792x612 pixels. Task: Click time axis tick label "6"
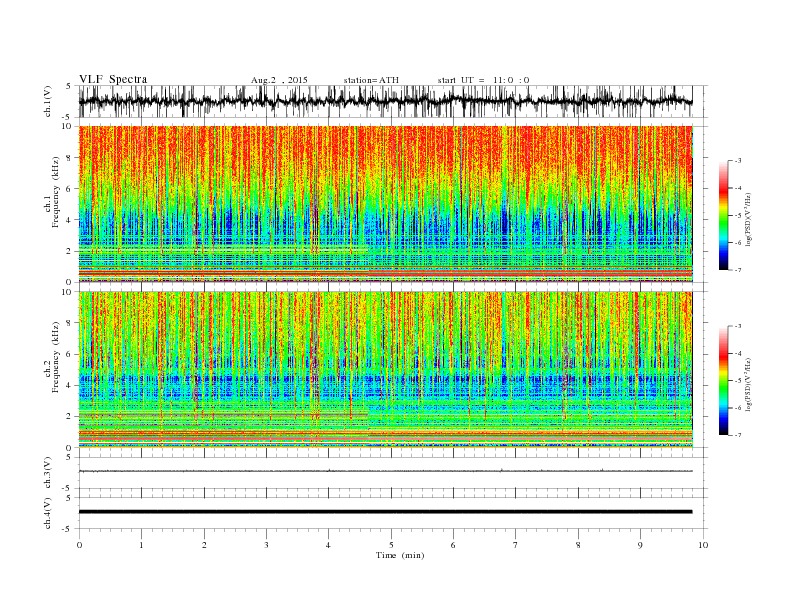[453, 545]
